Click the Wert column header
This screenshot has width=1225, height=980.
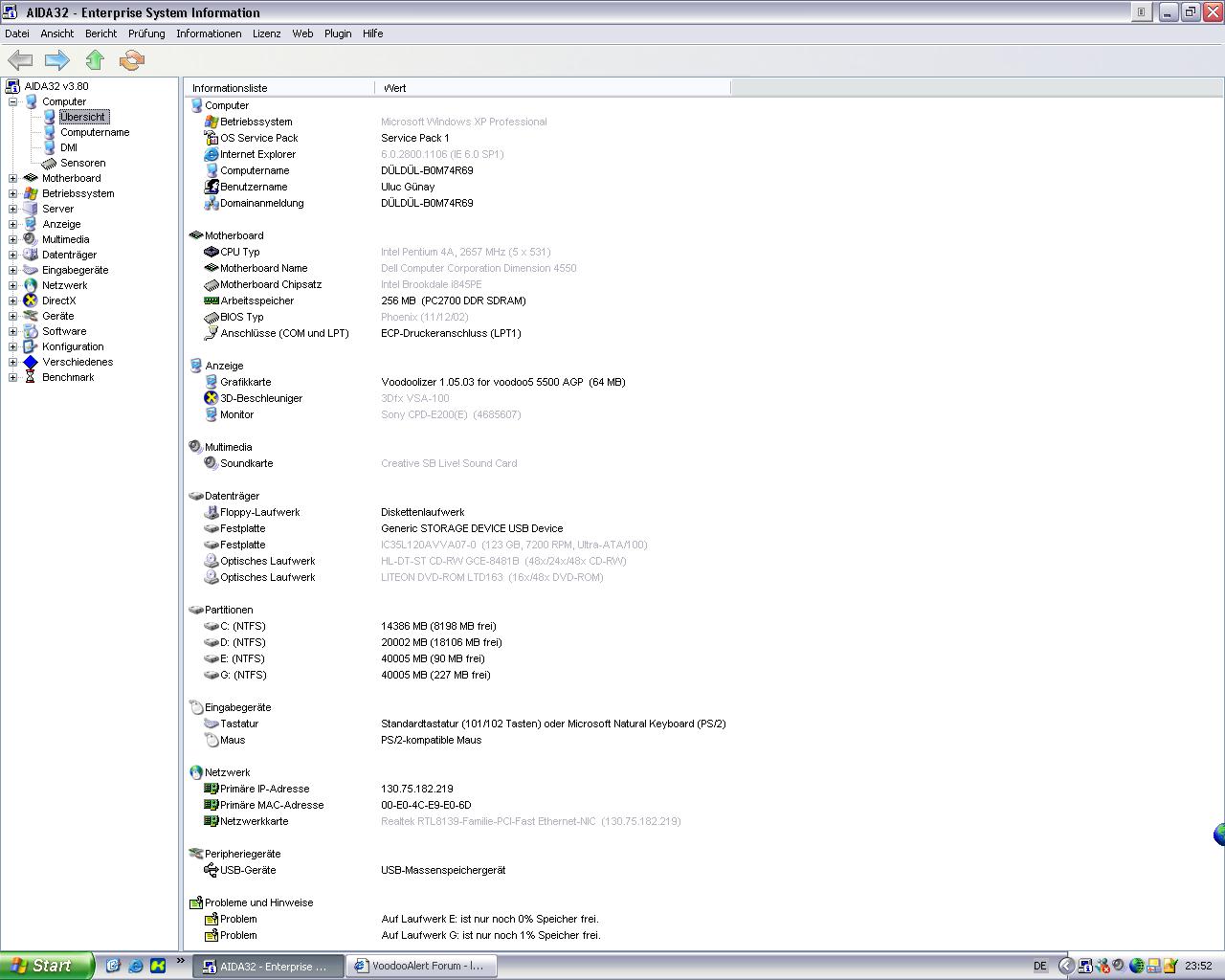[x=553, y=88]
